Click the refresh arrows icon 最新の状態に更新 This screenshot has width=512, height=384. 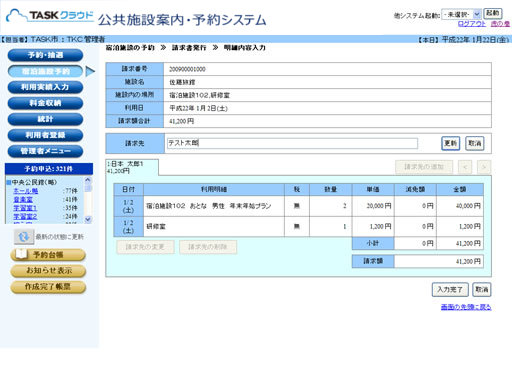click(24, 237)
